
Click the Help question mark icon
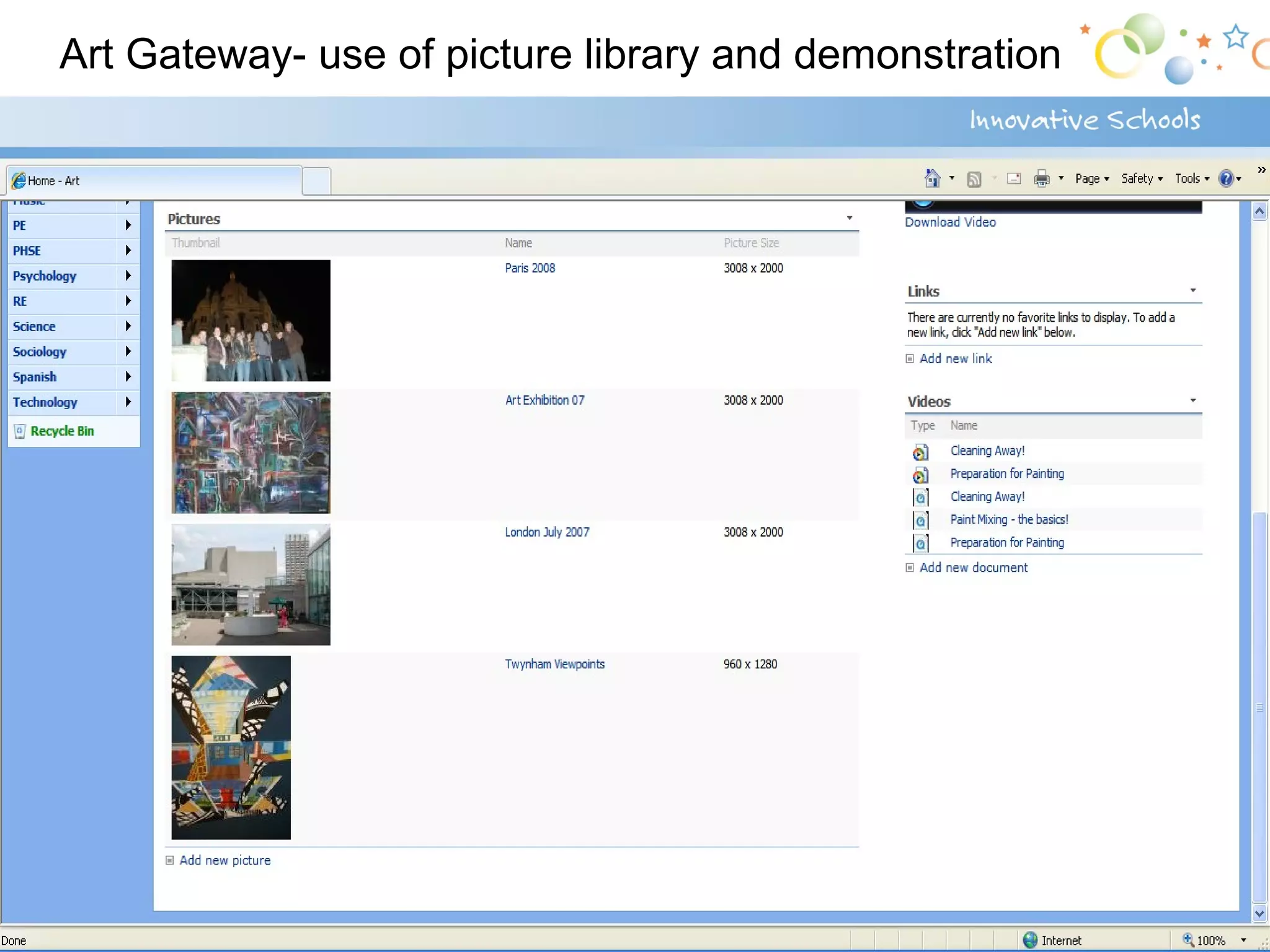pyautogui.click(x=1226, y=178)
